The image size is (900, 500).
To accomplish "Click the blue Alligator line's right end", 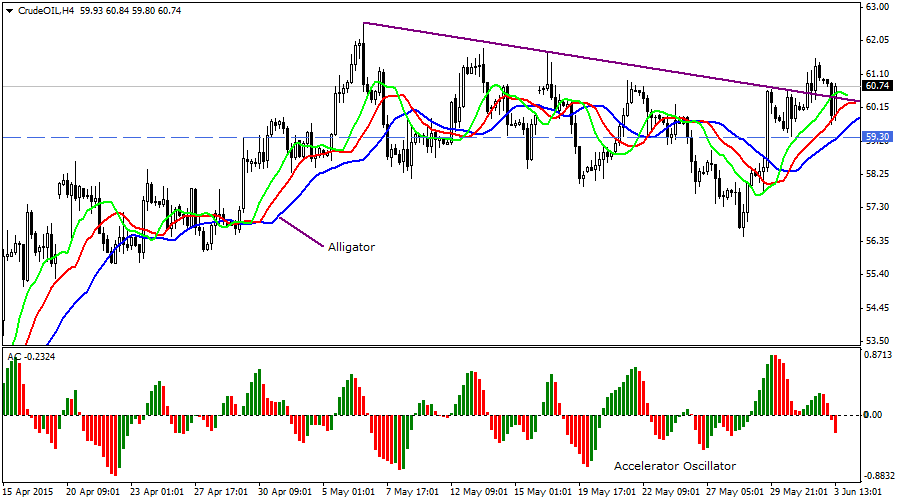I will (858, 119).
